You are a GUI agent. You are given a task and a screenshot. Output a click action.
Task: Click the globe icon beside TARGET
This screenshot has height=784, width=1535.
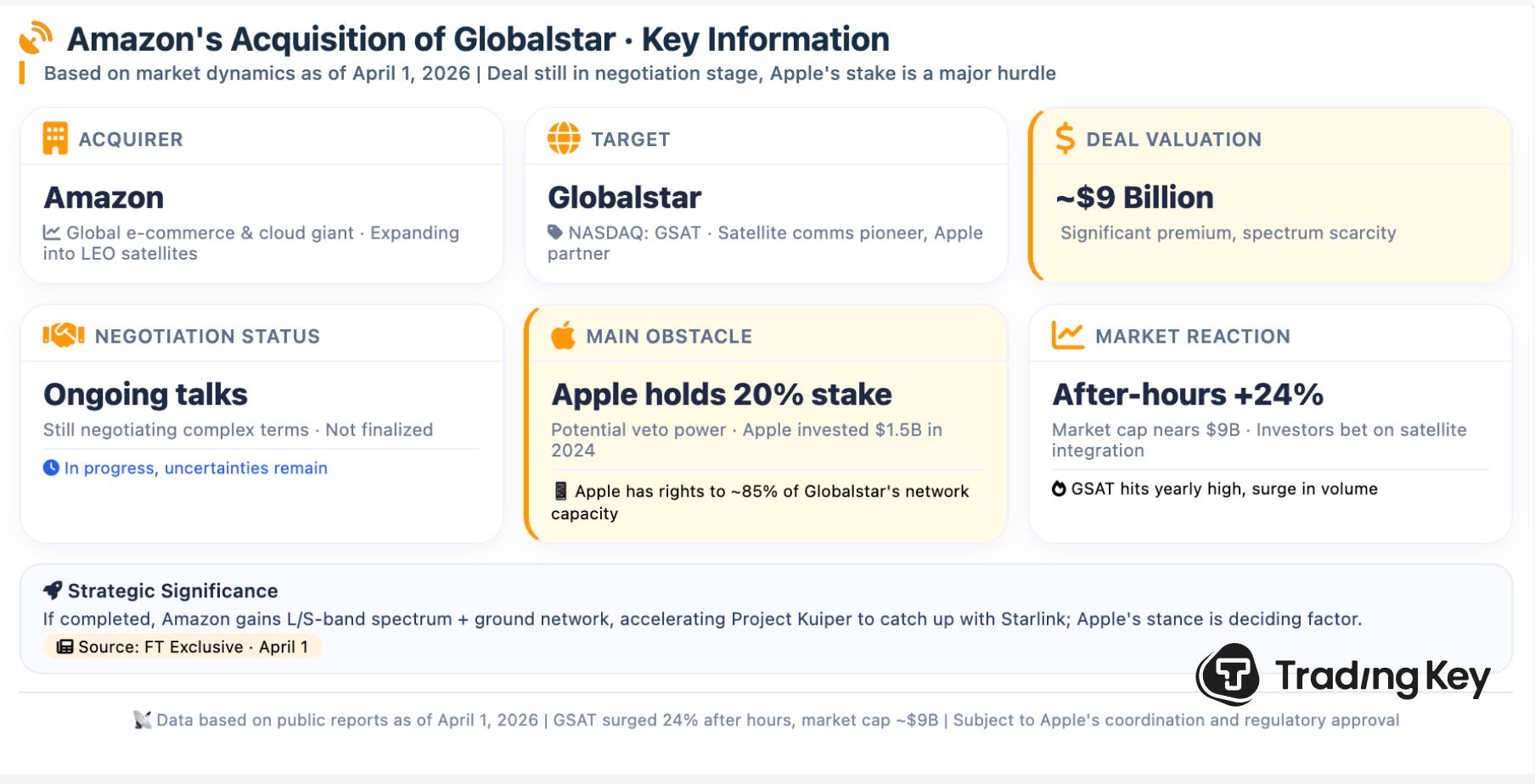click(x=564, y=138)
